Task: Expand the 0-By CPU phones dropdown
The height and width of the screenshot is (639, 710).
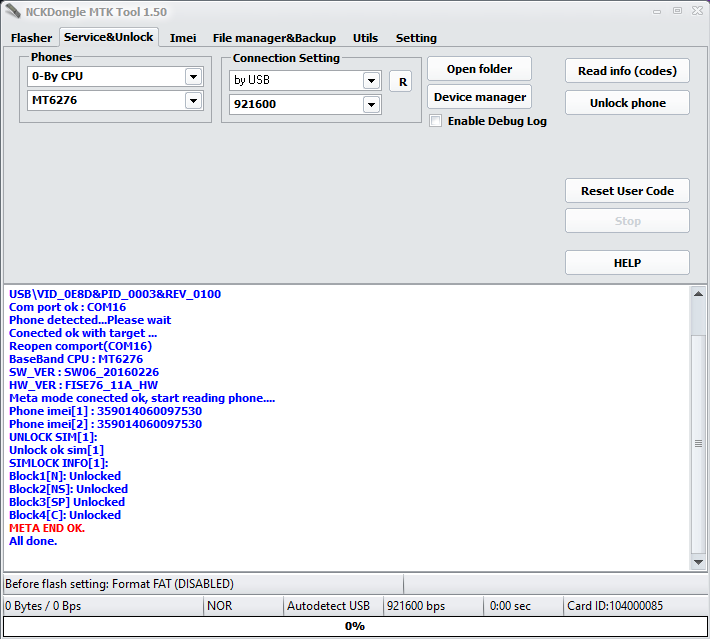Action: pos(193,77)
